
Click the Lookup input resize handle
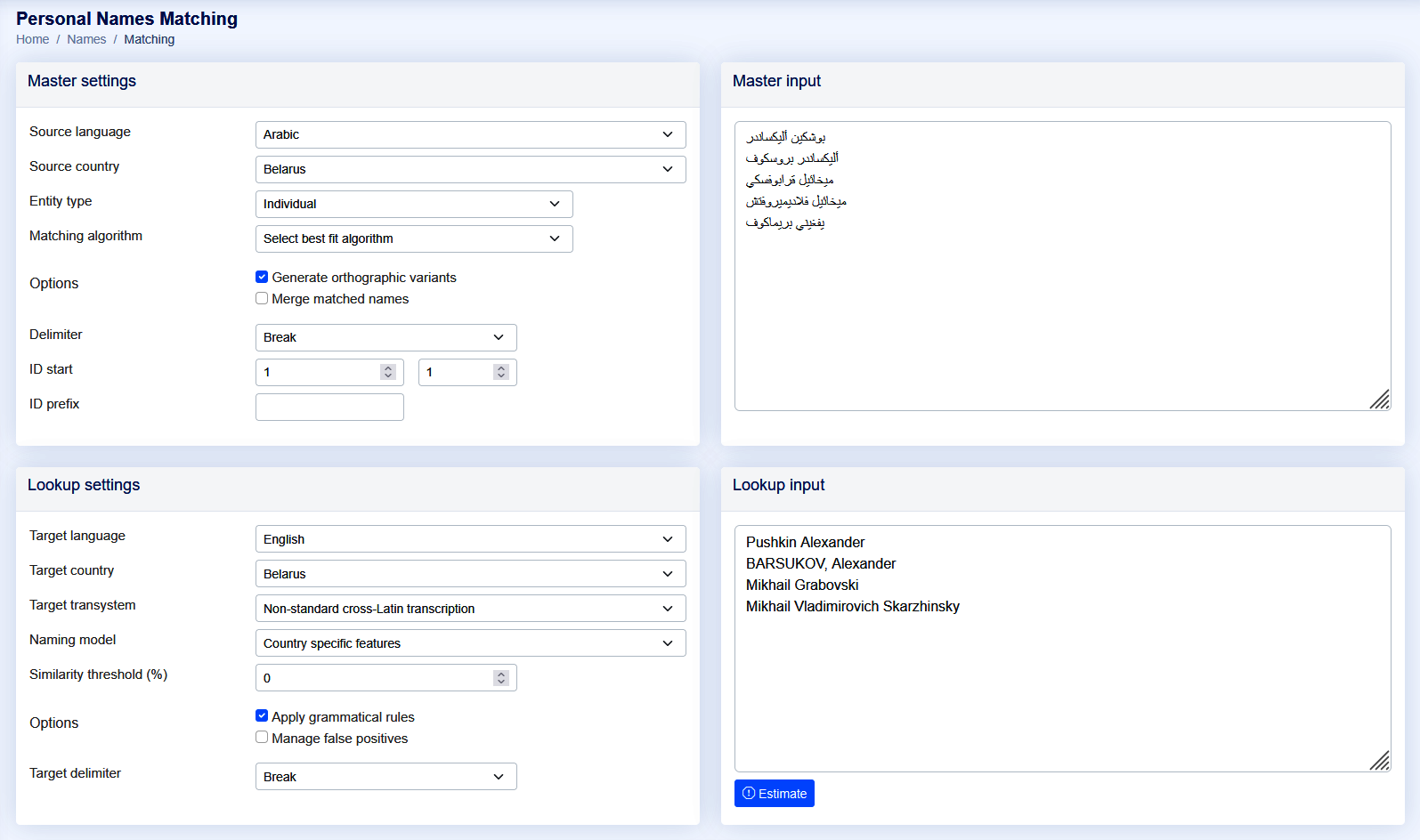coord(1380,761)
